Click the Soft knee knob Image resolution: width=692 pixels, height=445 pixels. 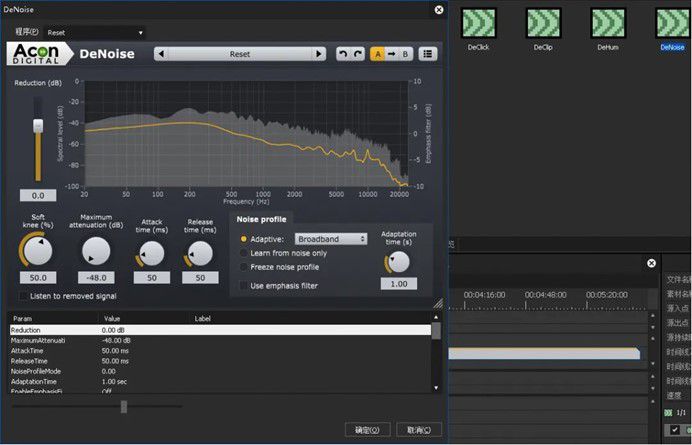[38, 250]
